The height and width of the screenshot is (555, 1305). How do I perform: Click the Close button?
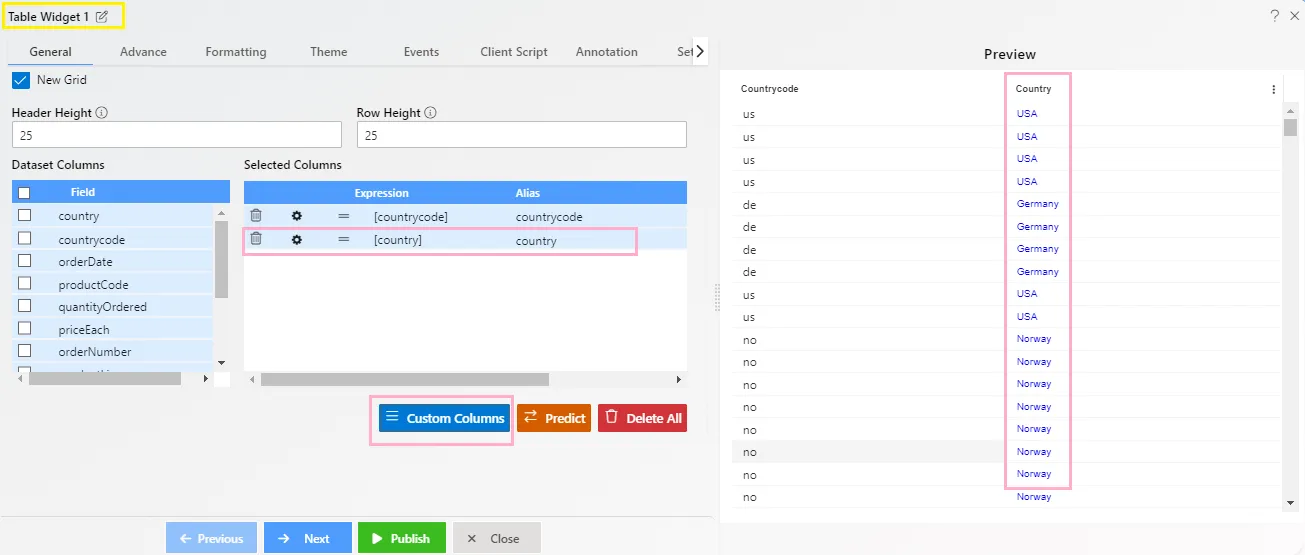click(497, 538)
